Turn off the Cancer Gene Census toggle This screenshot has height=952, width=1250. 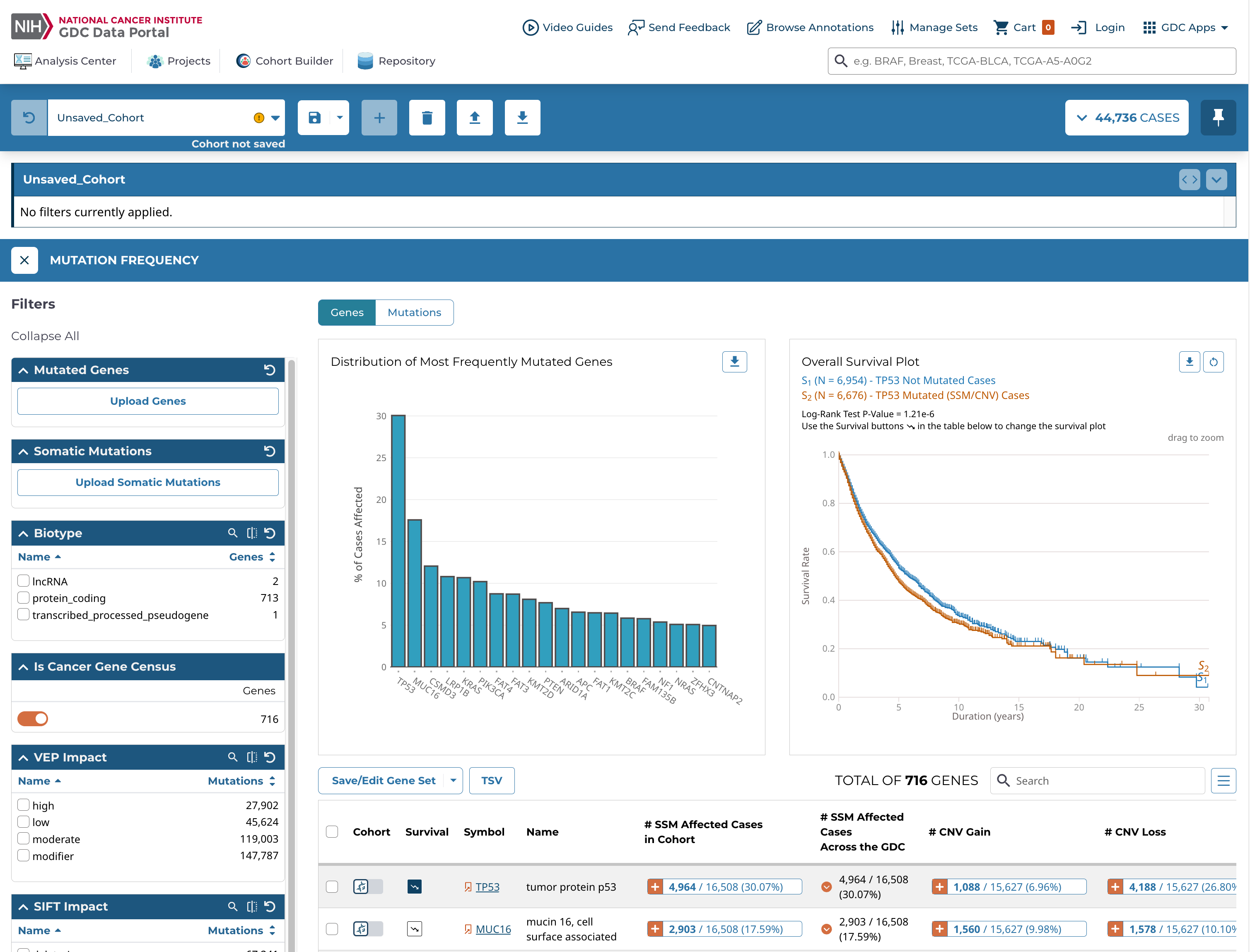(33, 718)
